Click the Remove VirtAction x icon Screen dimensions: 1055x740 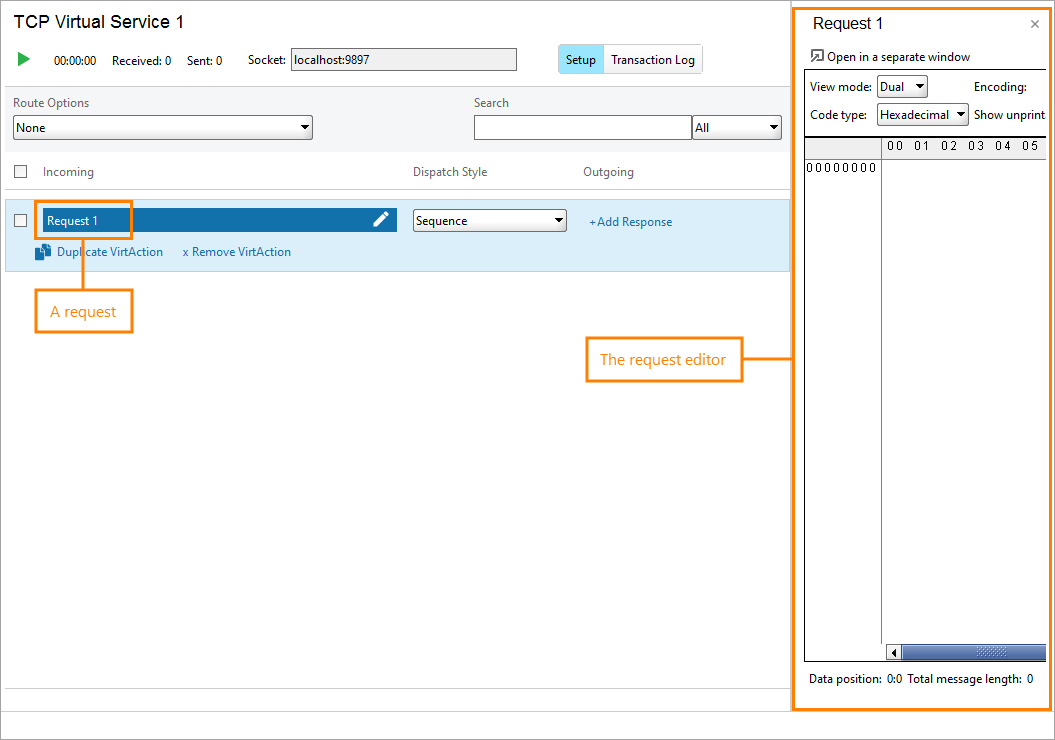click(x=188, y=252)
